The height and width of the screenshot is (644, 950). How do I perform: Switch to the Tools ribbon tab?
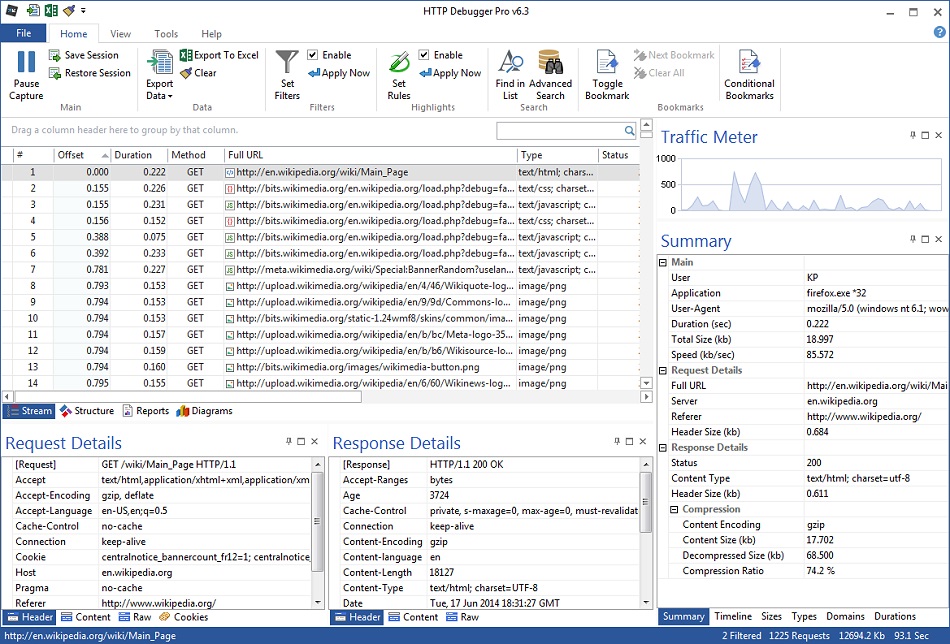pyautogui.click(x=166, y=34)
